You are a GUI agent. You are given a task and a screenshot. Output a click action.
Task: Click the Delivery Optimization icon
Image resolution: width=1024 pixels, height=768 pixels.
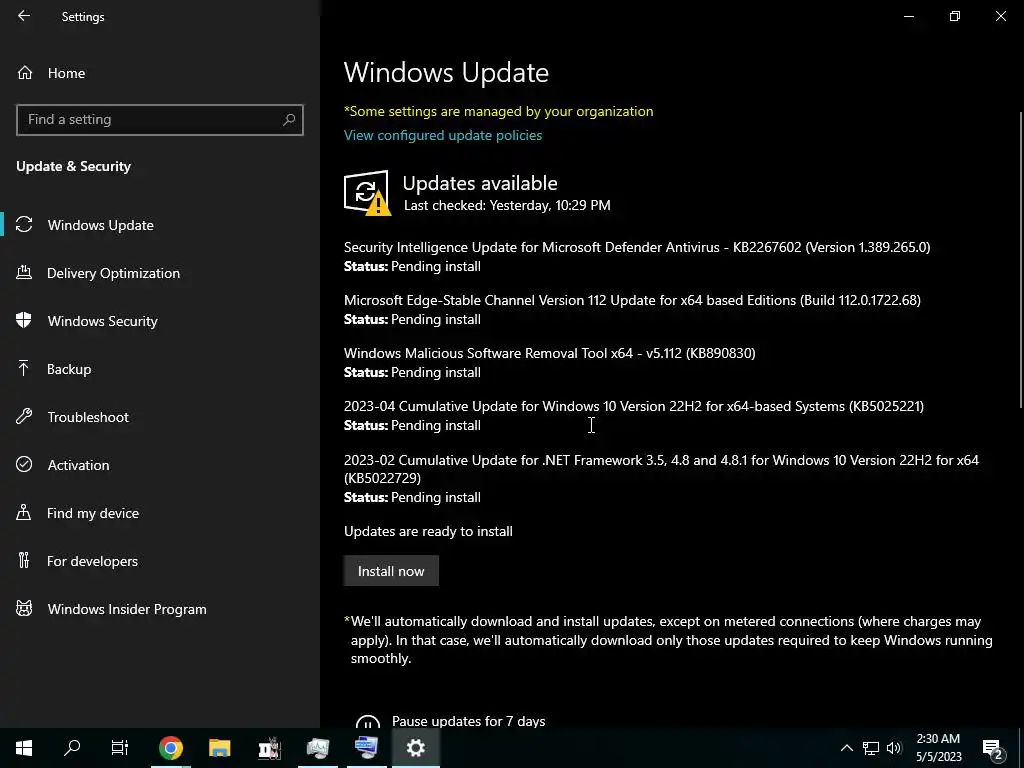[24, 272]
